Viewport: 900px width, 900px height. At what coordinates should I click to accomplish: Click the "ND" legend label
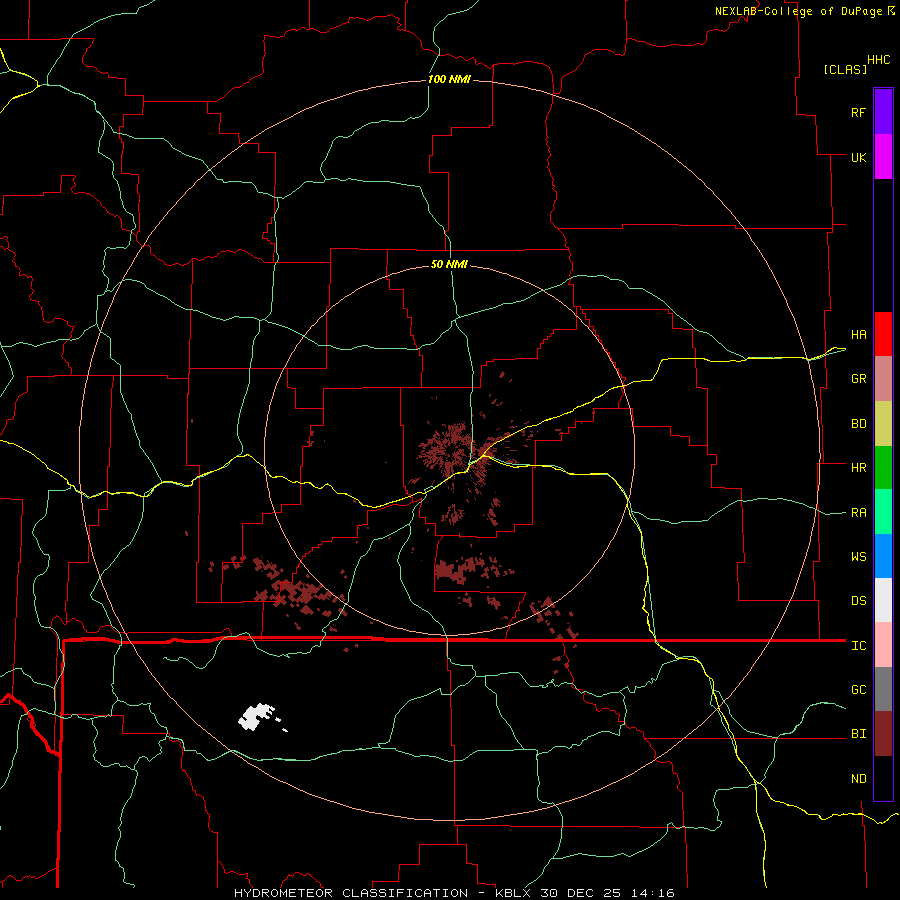(858, 779)
